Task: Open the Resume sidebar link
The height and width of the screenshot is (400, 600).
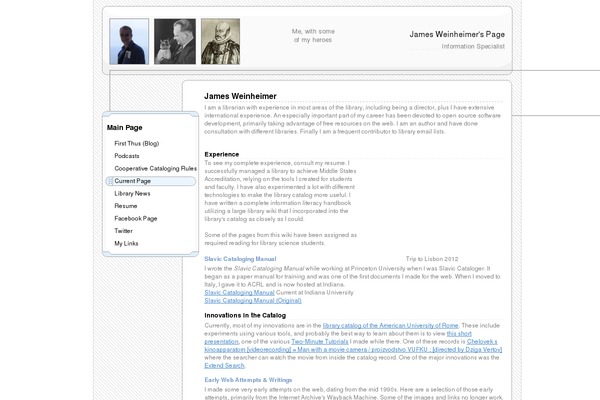Action: [126, 206]
